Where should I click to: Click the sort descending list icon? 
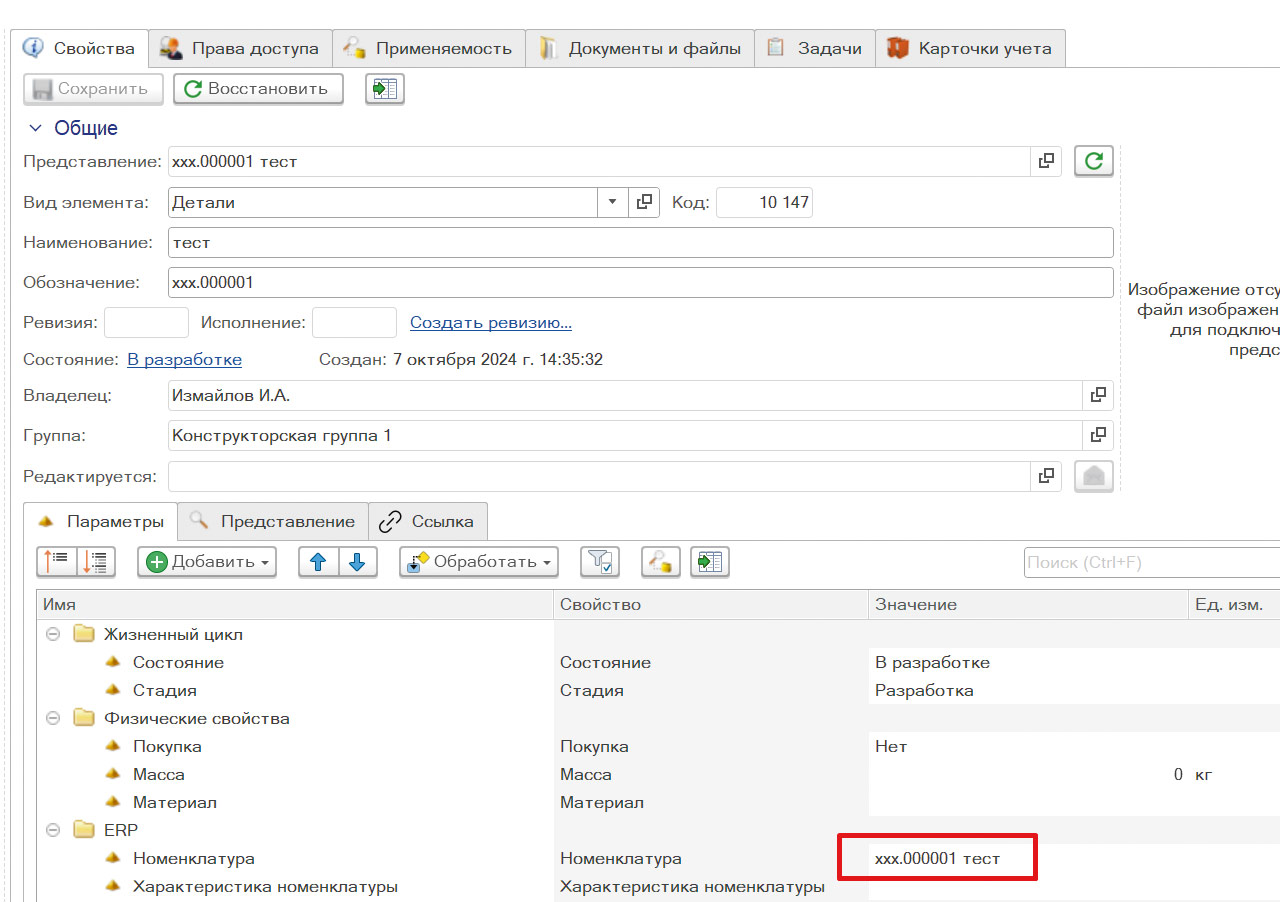(x=96, y=562)
